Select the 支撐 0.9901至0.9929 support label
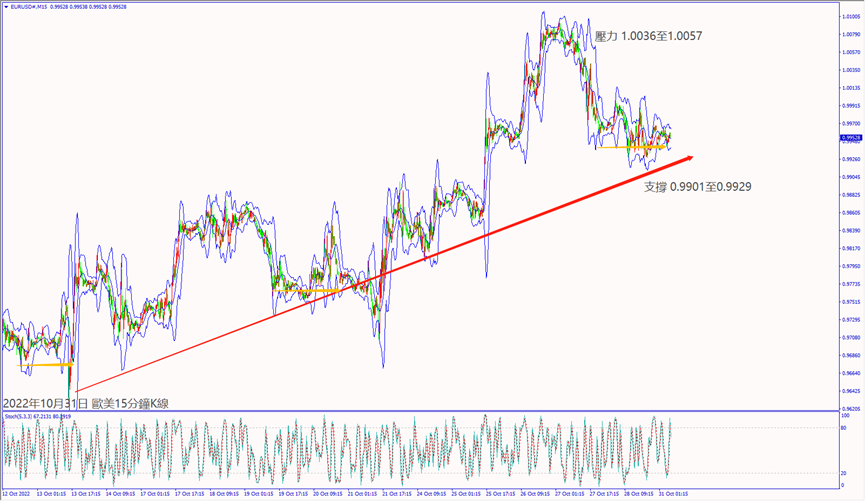Viewport: 865px width, 501px height. coord(697,186)
